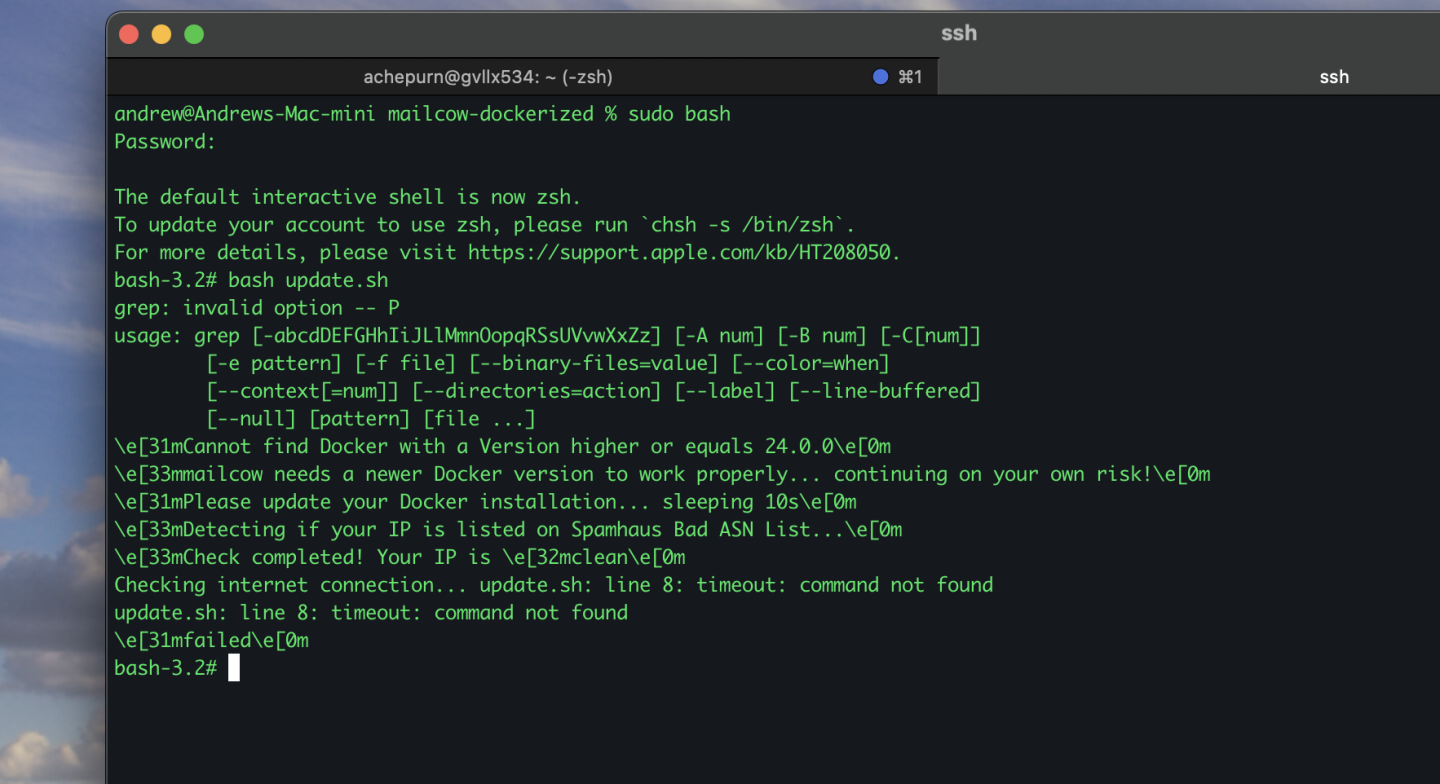The image size is (1440, 784).
Task: Click the desktop wallpaper left of window
Action: (50, 400)
